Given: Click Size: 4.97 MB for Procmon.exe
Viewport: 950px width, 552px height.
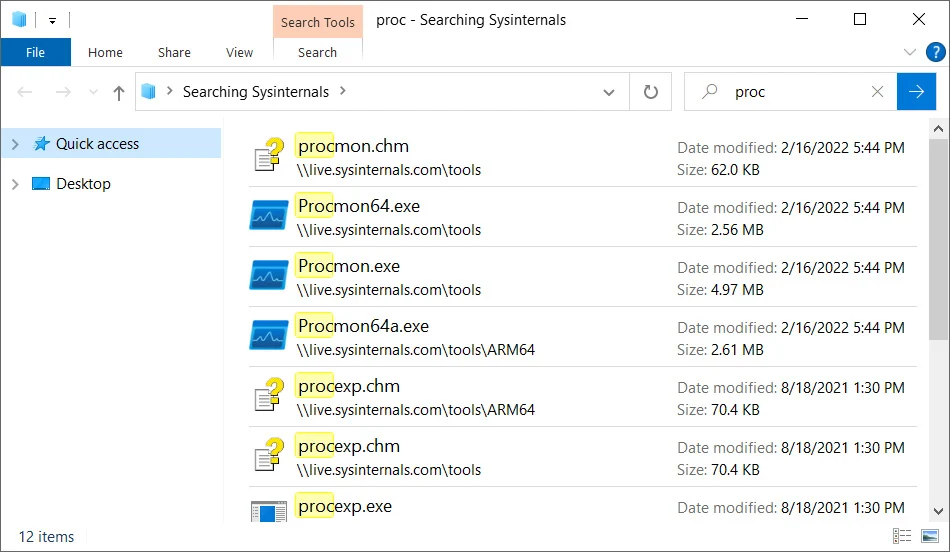Looking at the screenshot, I should click(x=720, y=290).
